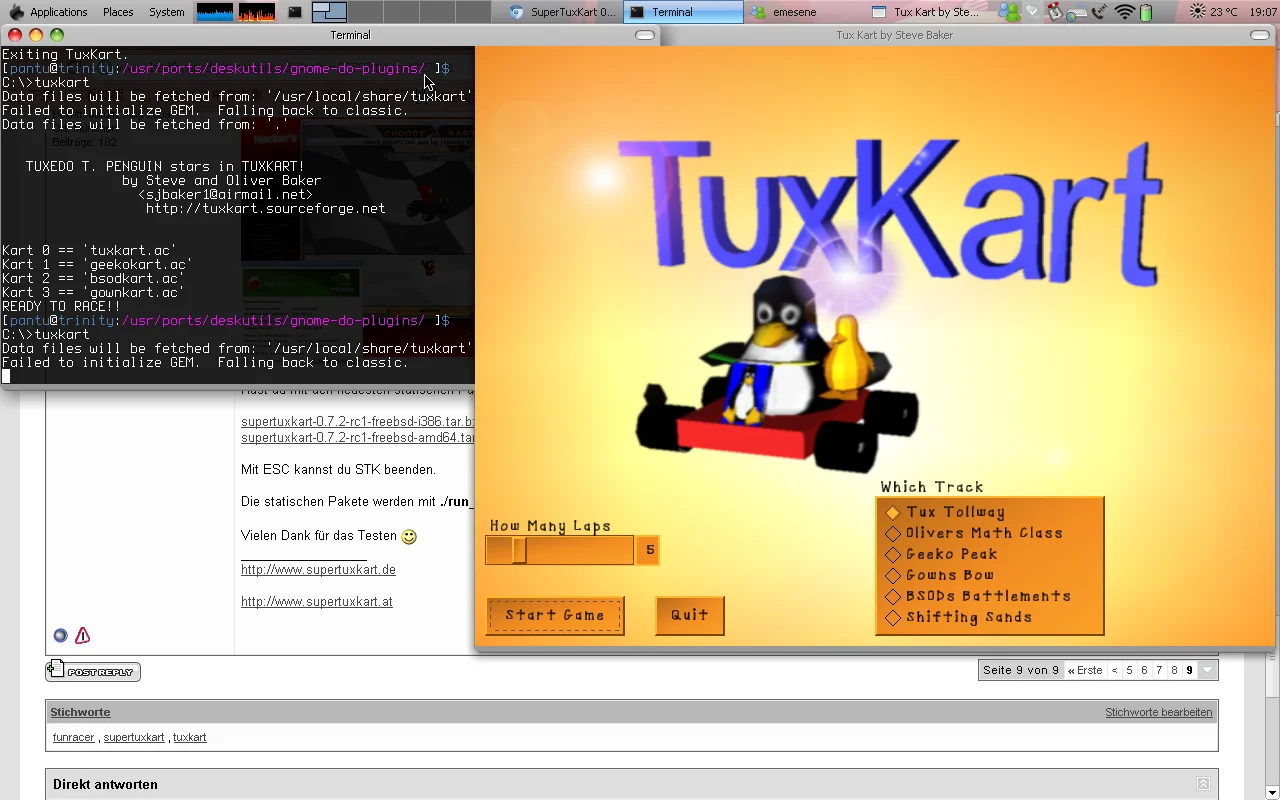Click the report post warning triangle icon
1280x800 pixels.
point(82,635)
